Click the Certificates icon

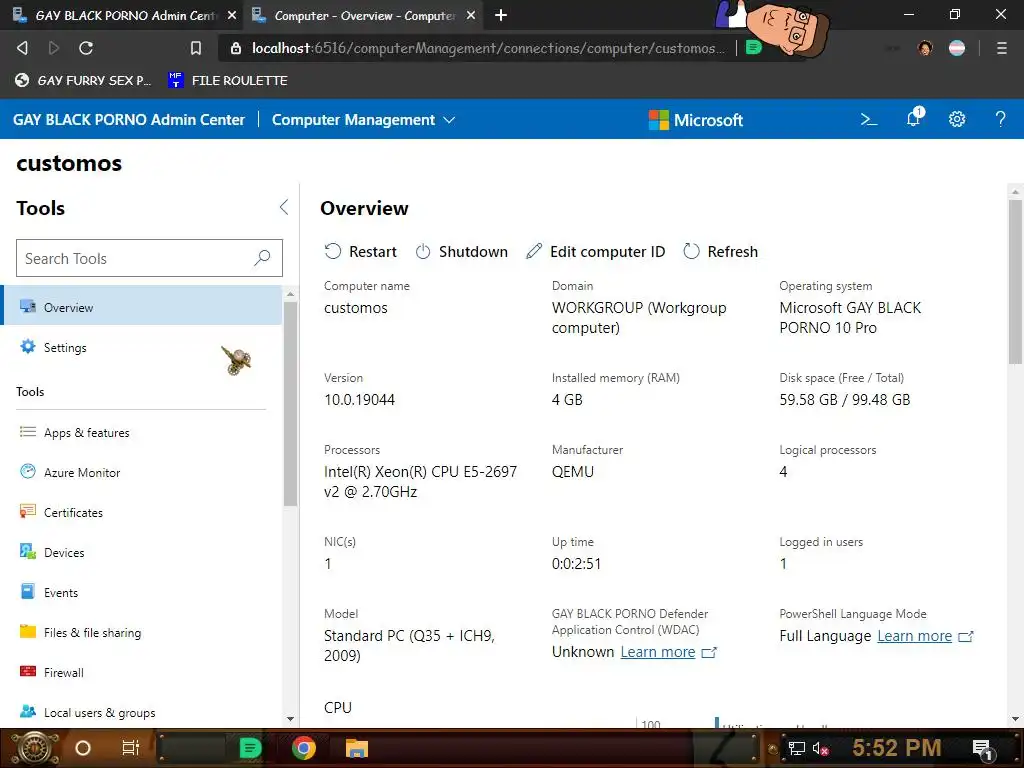click(x=27, y=511)
